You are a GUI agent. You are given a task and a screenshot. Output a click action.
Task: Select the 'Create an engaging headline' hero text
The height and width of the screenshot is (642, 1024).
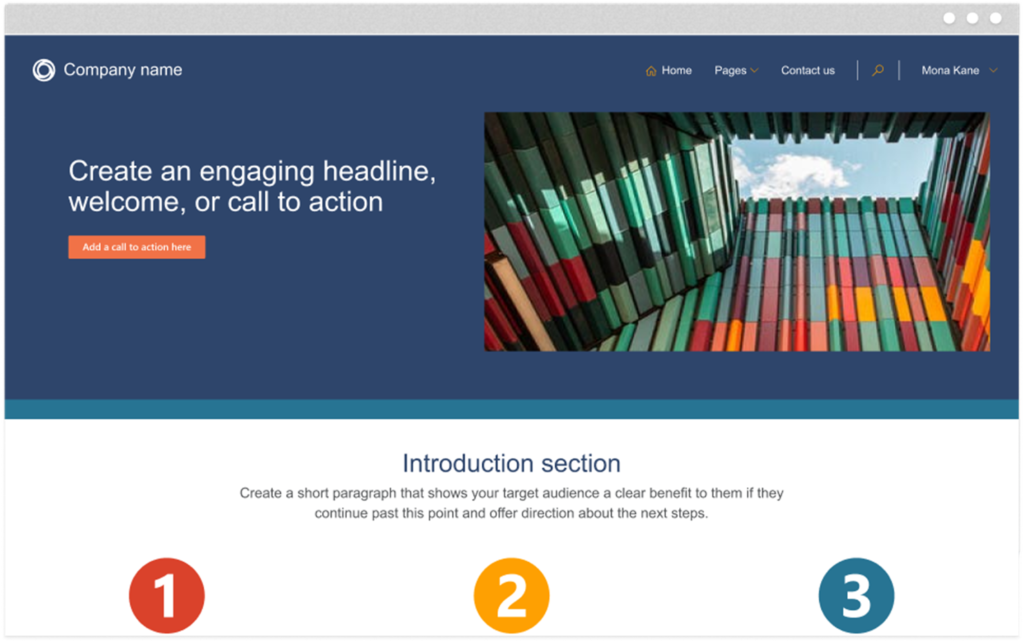252,186
